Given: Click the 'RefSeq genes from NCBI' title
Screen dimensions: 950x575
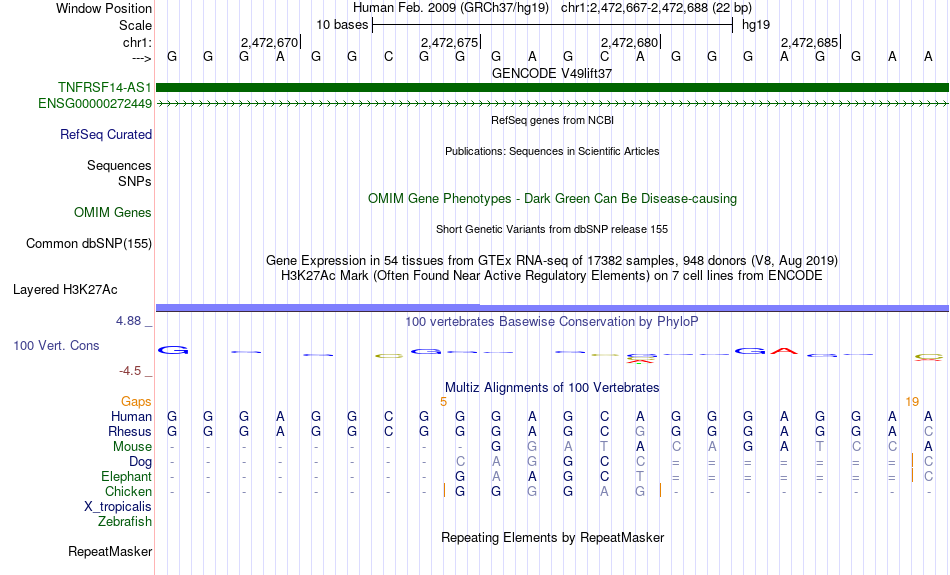Looking at the screenshot, I should (x=553, y=120).
